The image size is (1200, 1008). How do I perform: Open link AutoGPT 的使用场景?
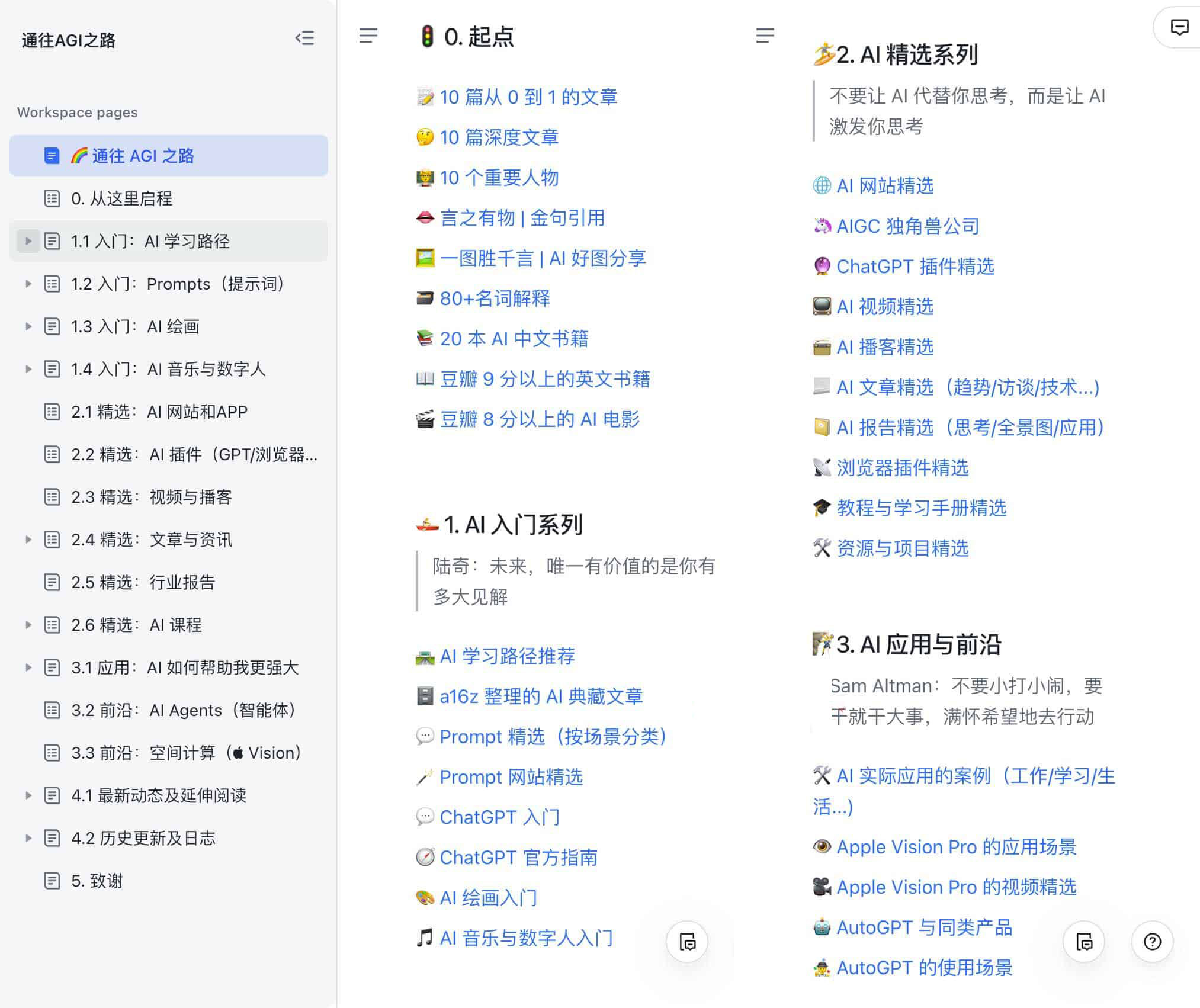pos(924,968)
